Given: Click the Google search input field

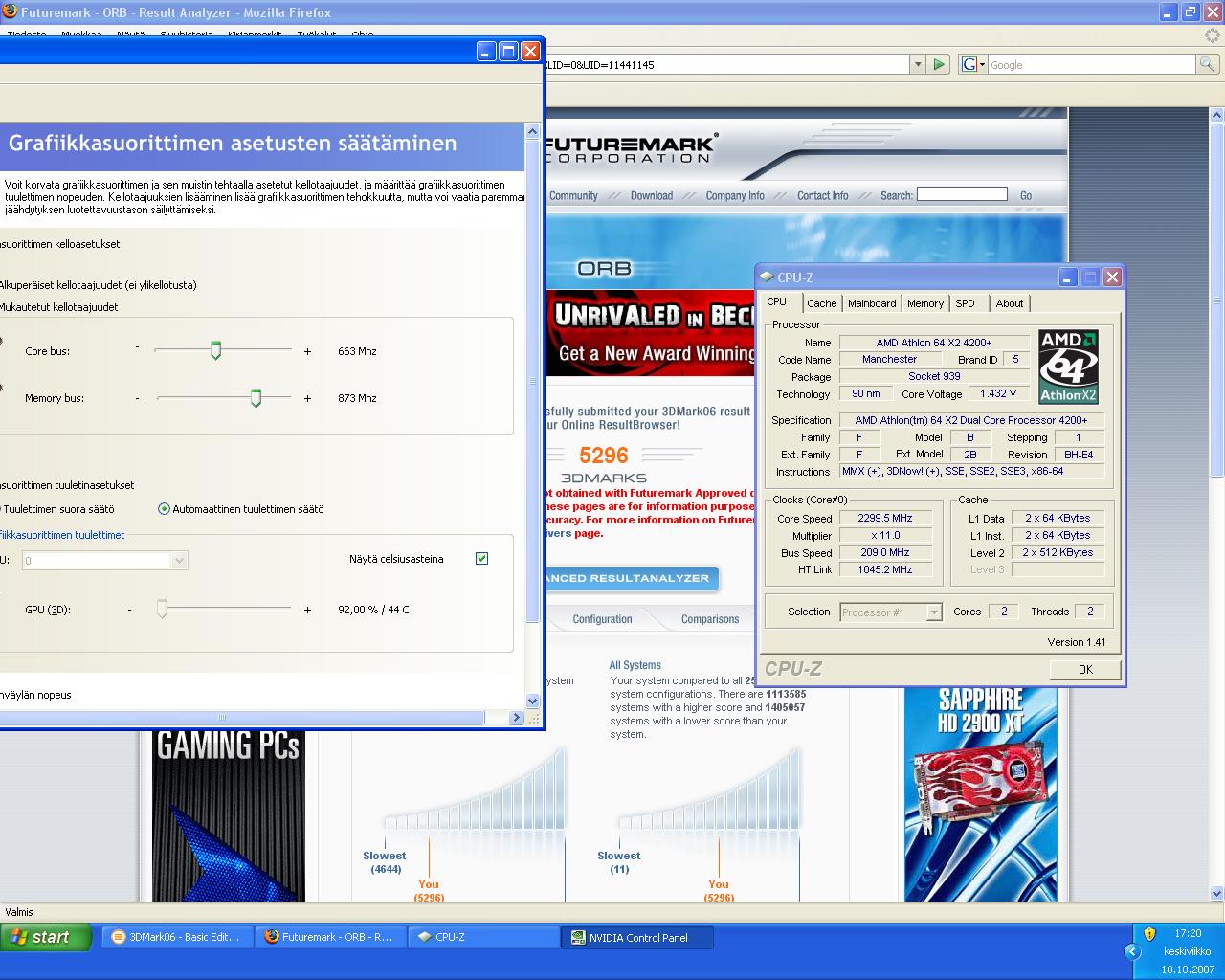Looking at the screenshot, I should click(1091, 64).
